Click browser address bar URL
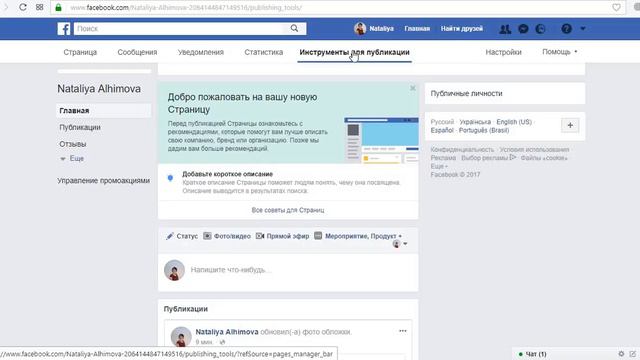 tap(186, 7)
